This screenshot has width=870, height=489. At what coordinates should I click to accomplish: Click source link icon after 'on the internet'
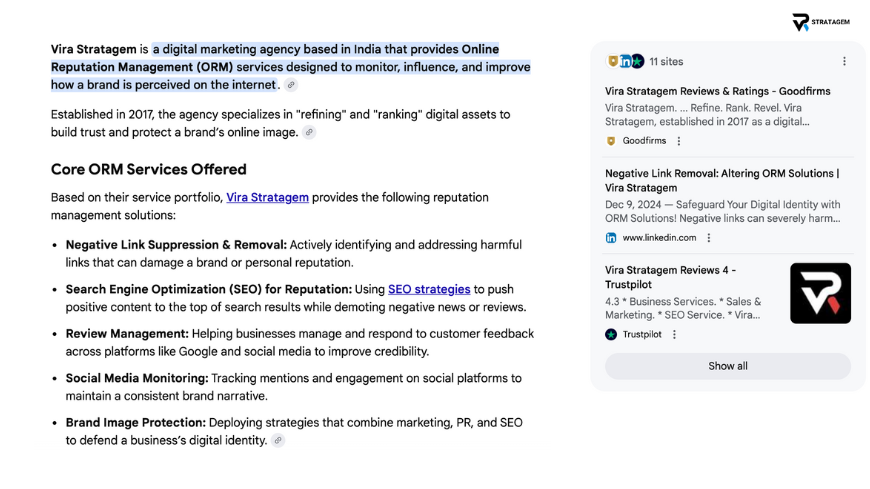point(291,85)
